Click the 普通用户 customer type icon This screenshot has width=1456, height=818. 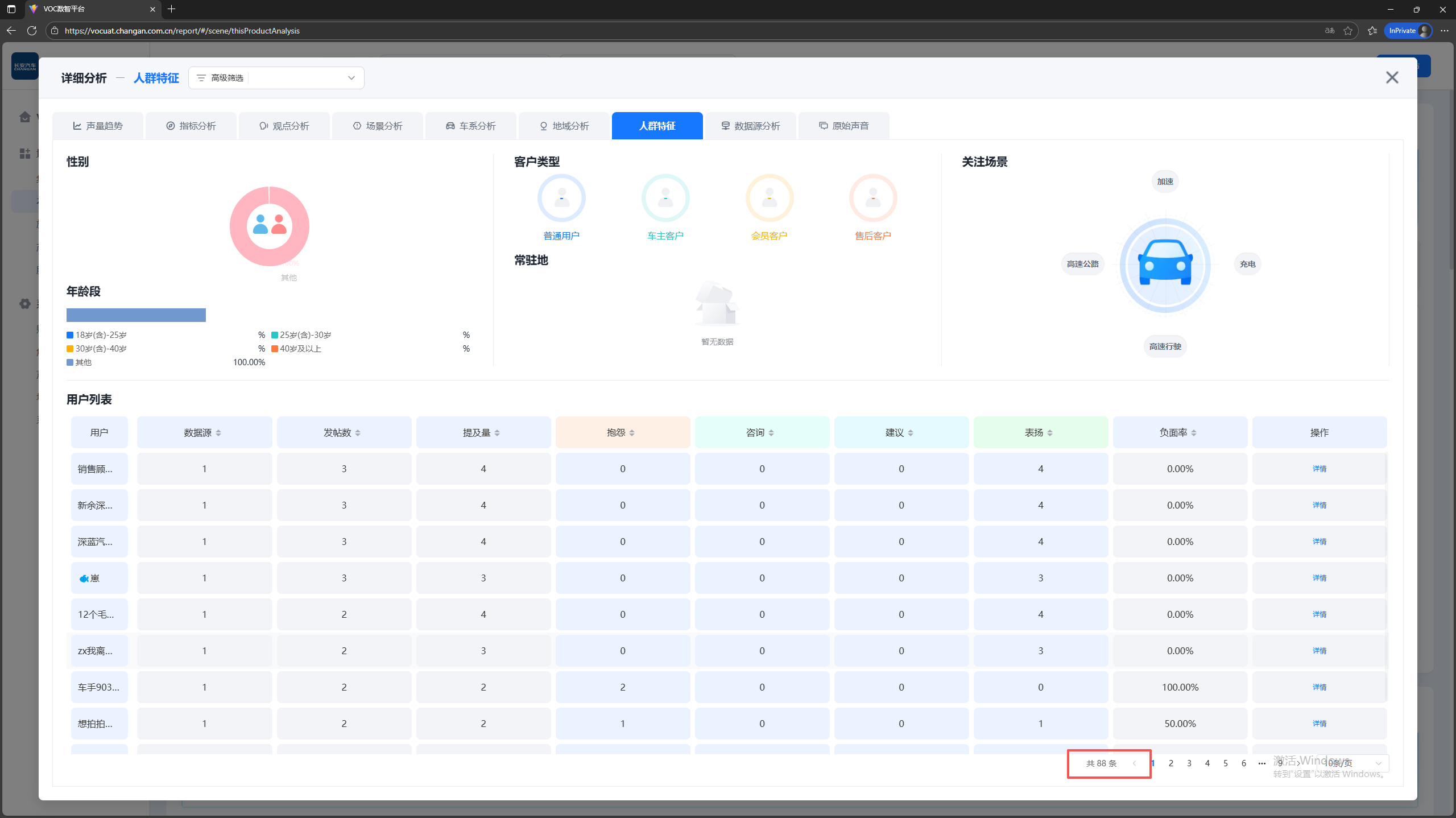coord(561,198)
